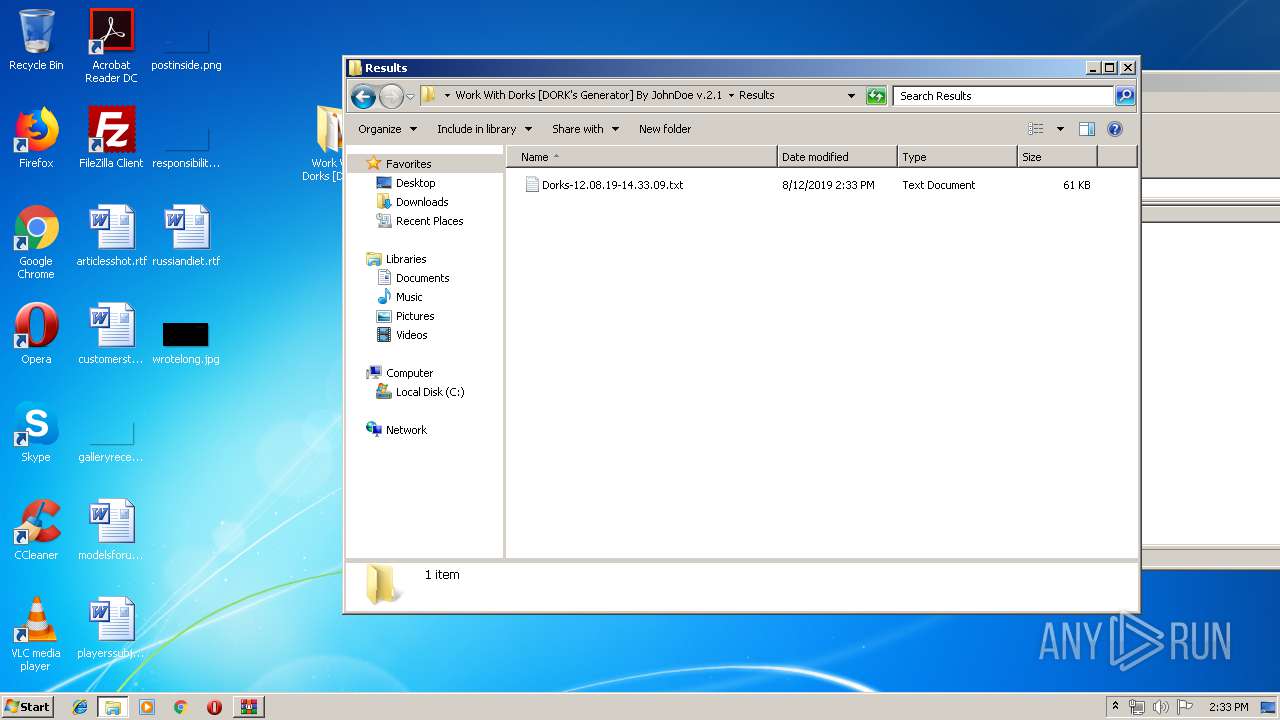This screenshot has height=720, width=1280.
Task: Open Music library
Action: pyautogui.click(x=409, y=297)
